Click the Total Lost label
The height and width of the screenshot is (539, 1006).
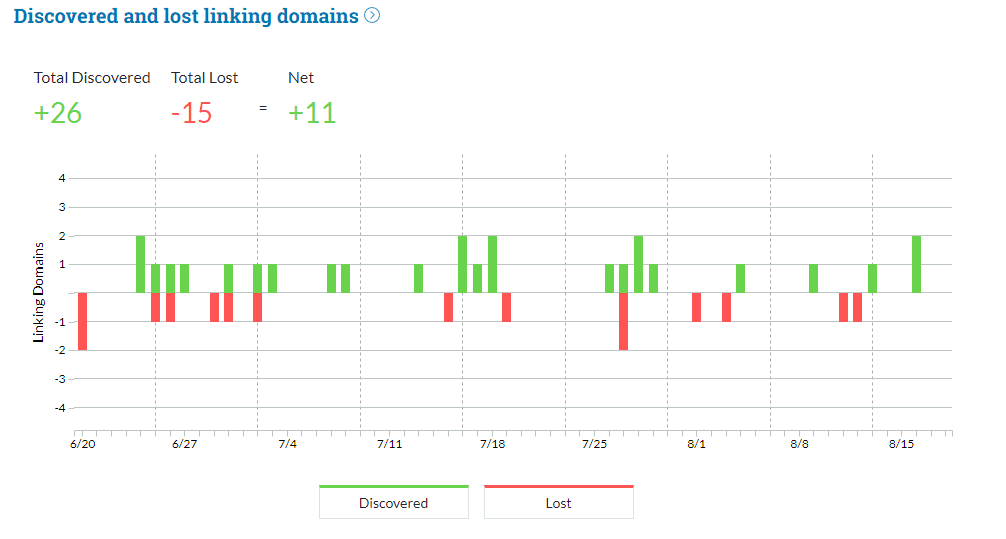tap(205, 78)
